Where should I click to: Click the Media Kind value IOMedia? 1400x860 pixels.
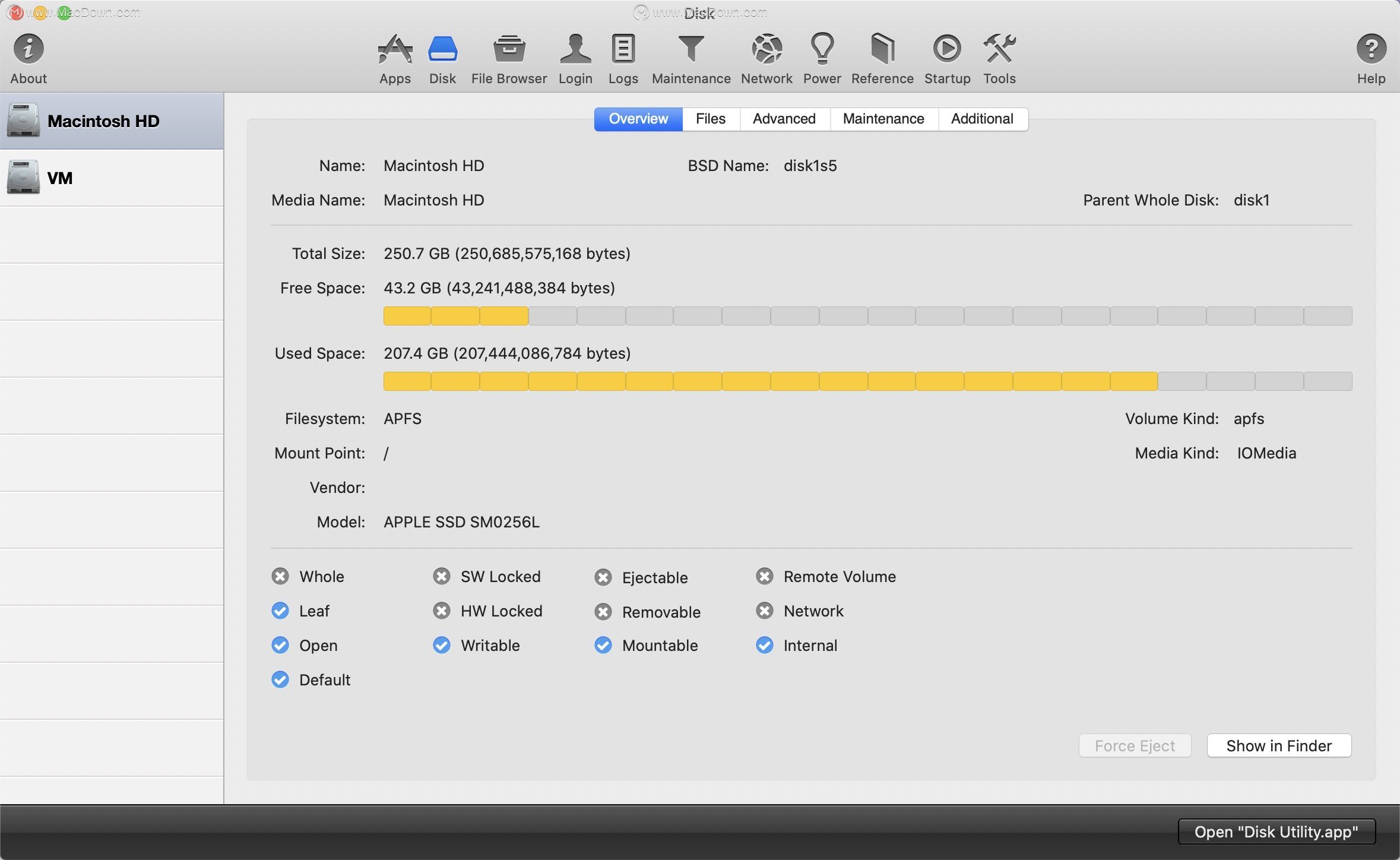pos(1266,453)
